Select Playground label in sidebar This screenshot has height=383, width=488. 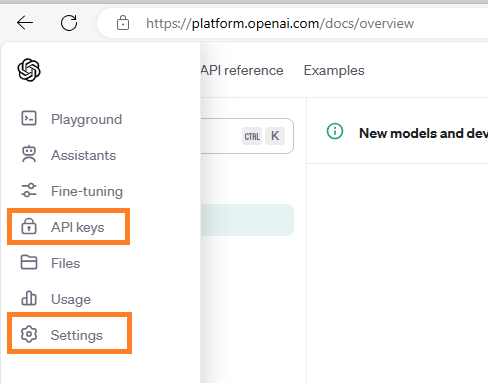tap(87, 119)
